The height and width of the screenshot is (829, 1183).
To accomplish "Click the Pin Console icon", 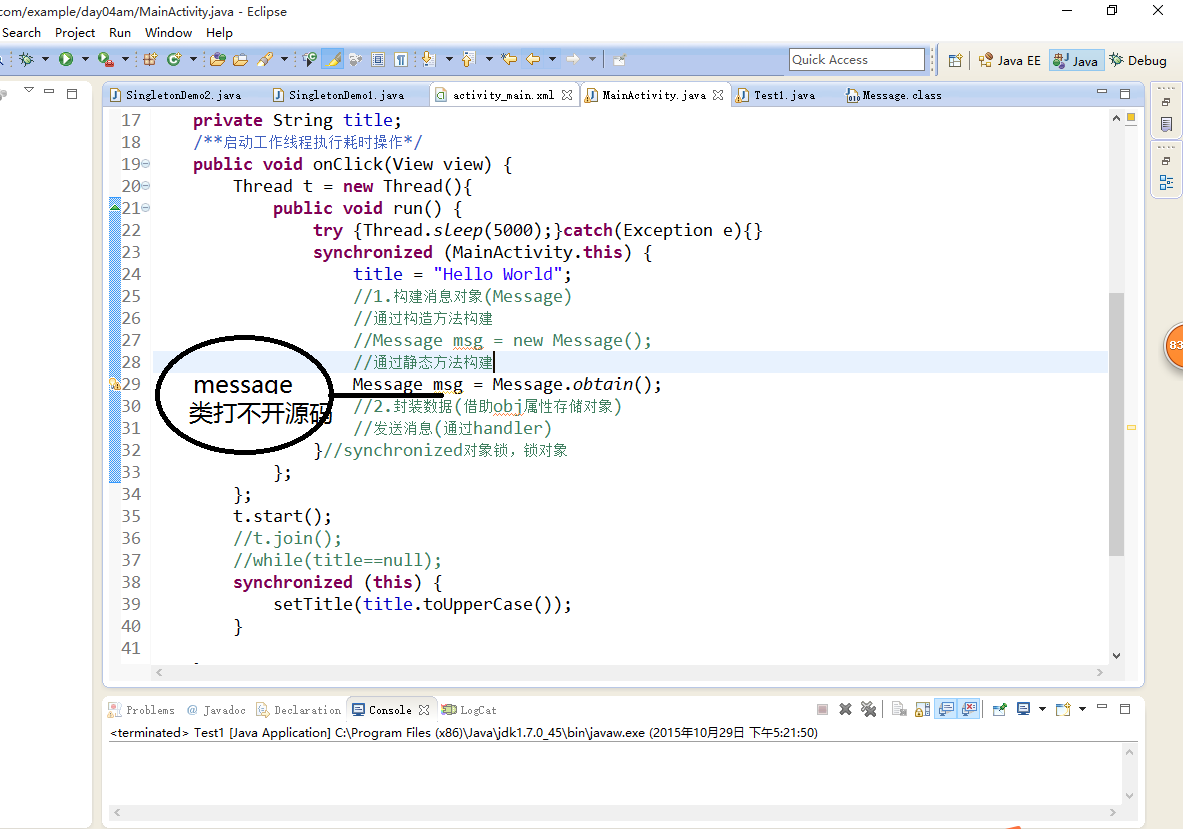I will (999, 709).
